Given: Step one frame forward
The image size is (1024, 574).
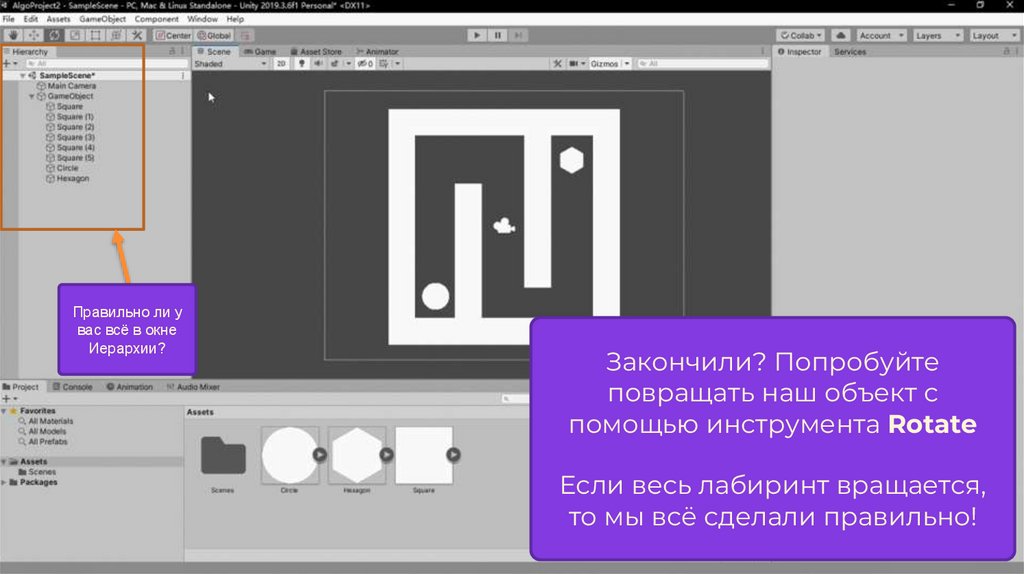Looking at the screenshot, I should [x=518, y=35].
